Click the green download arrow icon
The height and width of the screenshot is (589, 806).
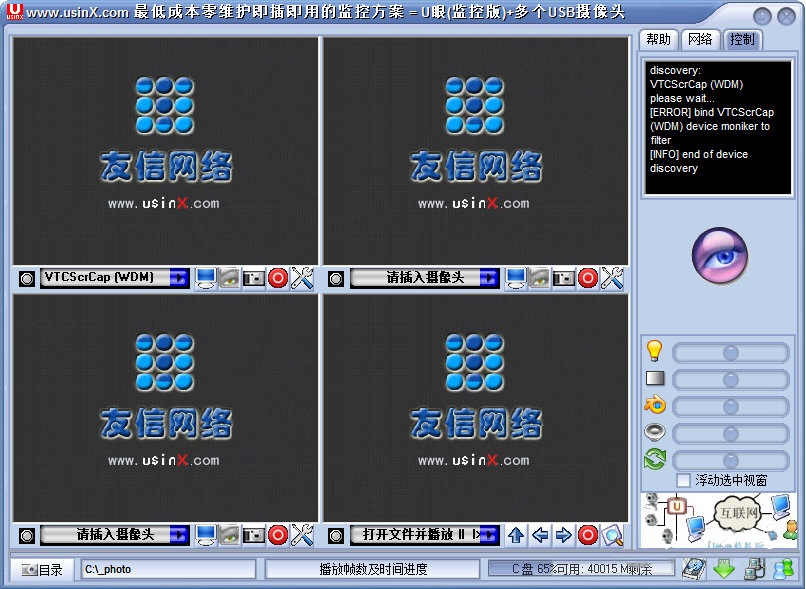(x=724, y=569)
